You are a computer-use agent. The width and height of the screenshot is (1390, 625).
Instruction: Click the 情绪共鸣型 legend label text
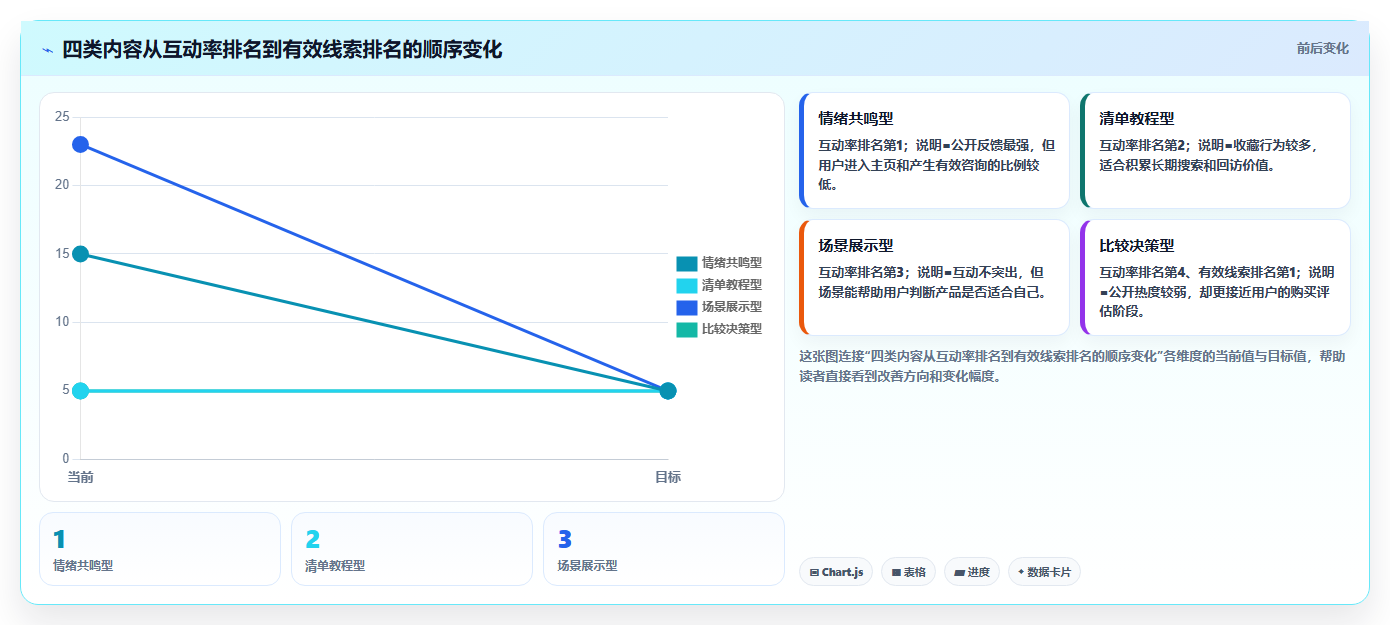pyautogui.click(x=732, y=263)
